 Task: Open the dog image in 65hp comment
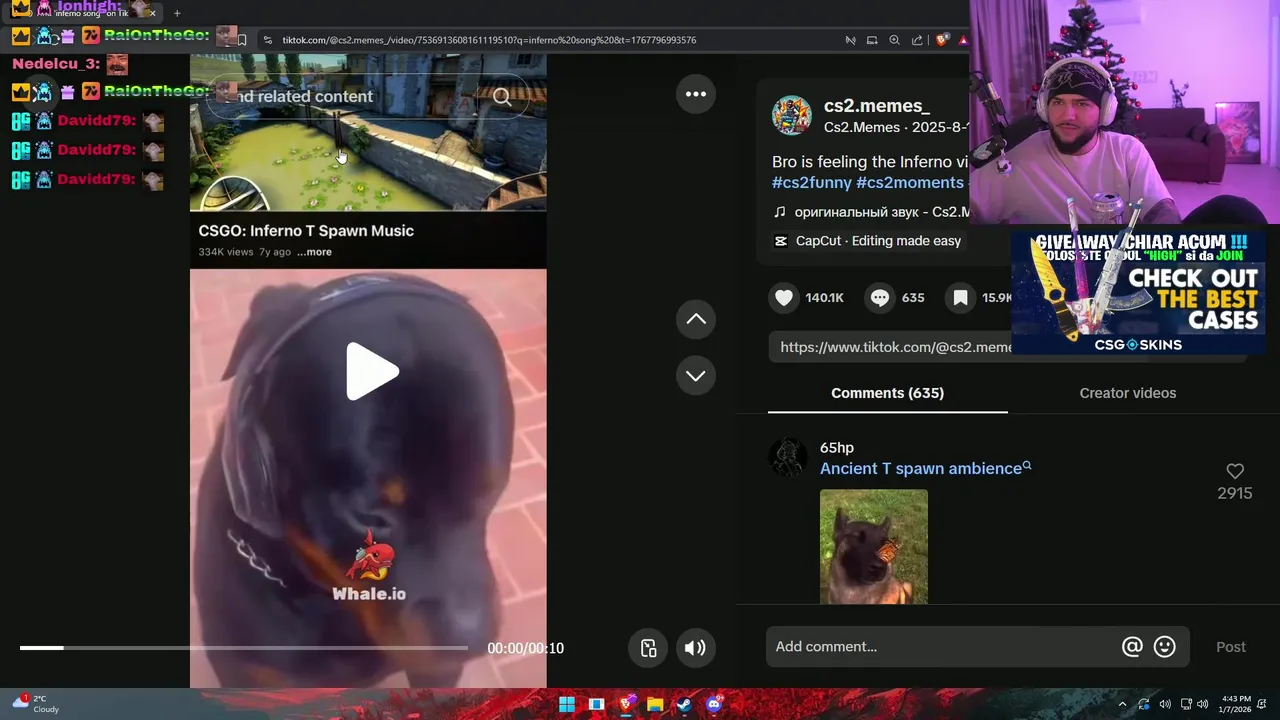click(x=874, y=546)
